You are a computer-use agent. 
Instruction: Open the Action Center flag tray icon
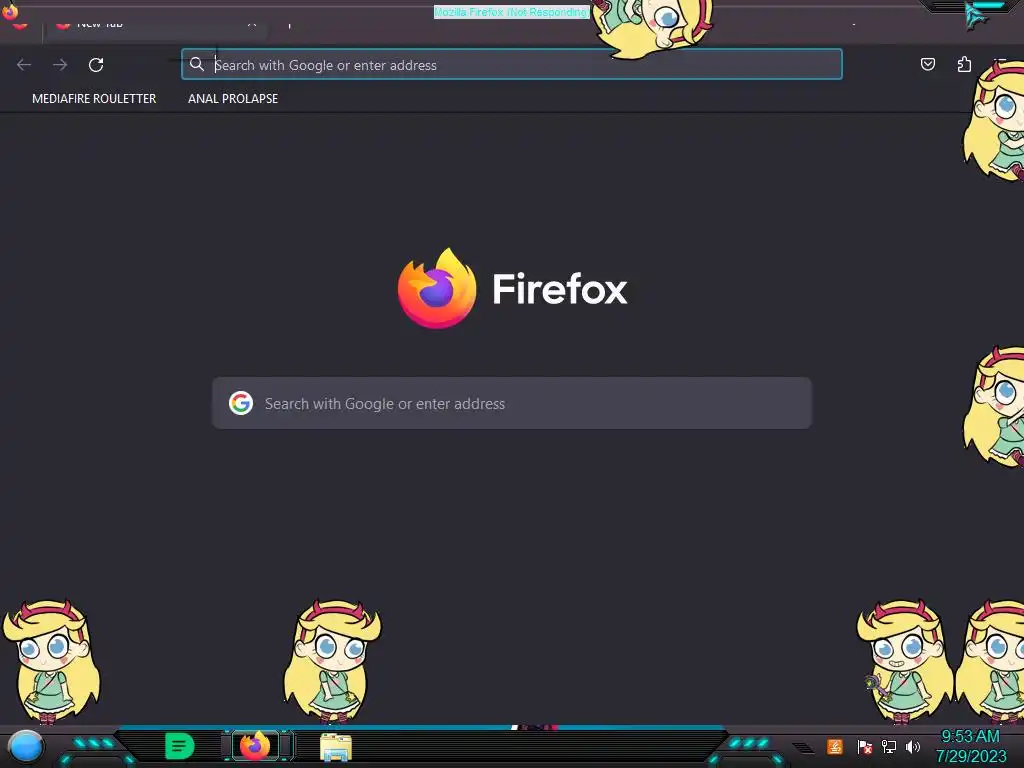click(x=864, y=746)
